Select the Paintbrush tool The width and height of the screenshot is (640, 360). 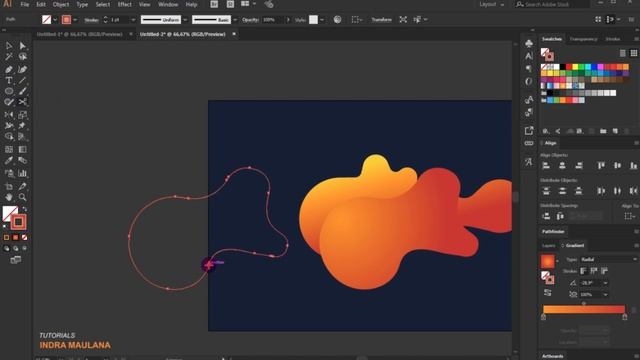(22, 91)
